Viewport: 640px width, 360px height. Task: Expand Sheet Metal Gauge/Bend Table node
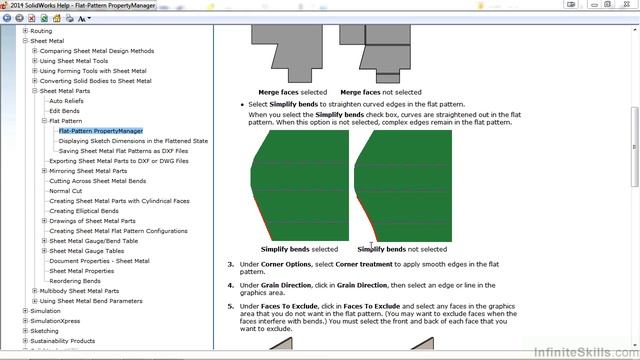pos(44,241)
